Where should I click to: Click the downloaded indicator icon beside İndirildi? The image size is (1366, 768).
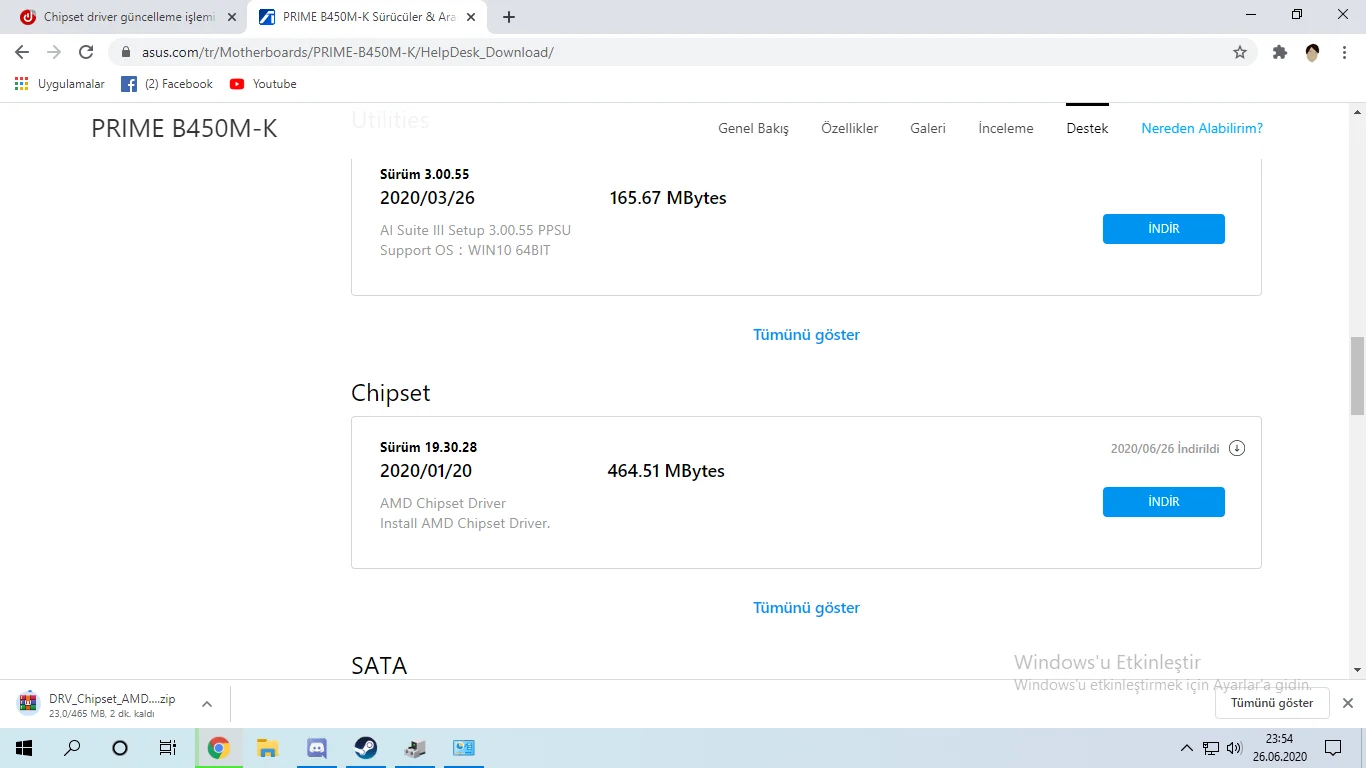point(1237,448)
